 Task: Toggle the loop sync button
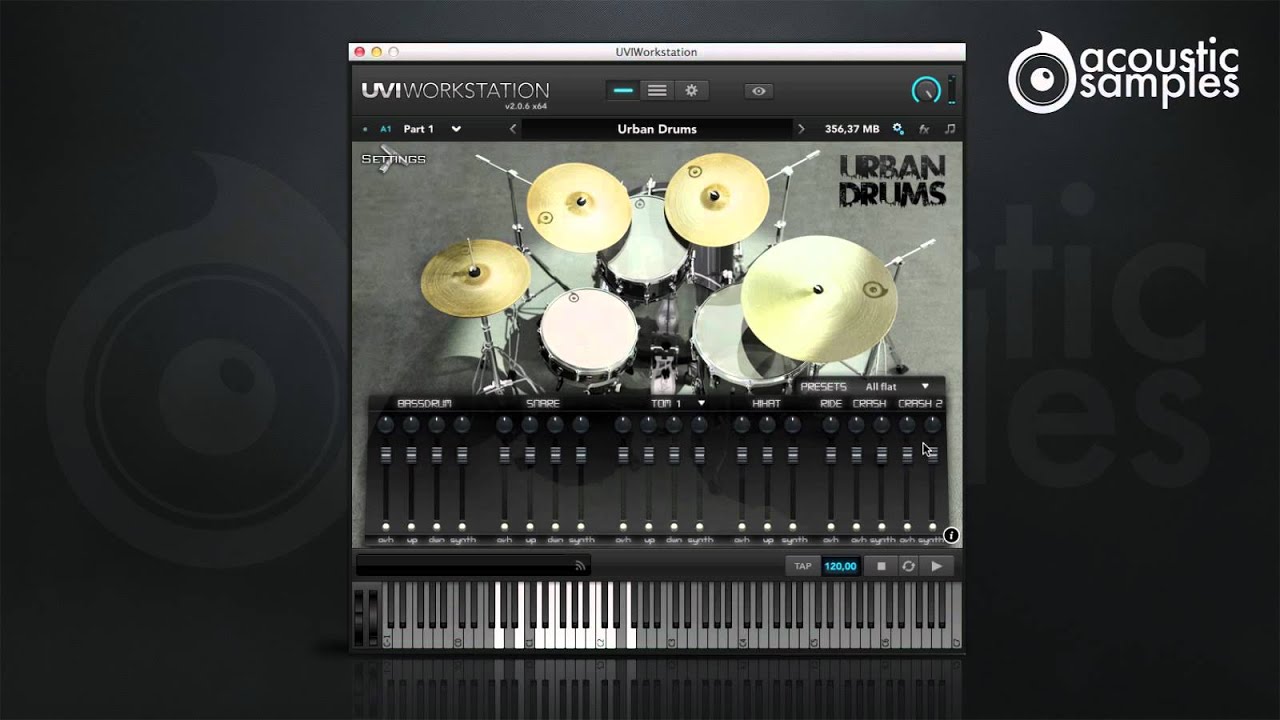pyautogui.click(x=908, y=566)
